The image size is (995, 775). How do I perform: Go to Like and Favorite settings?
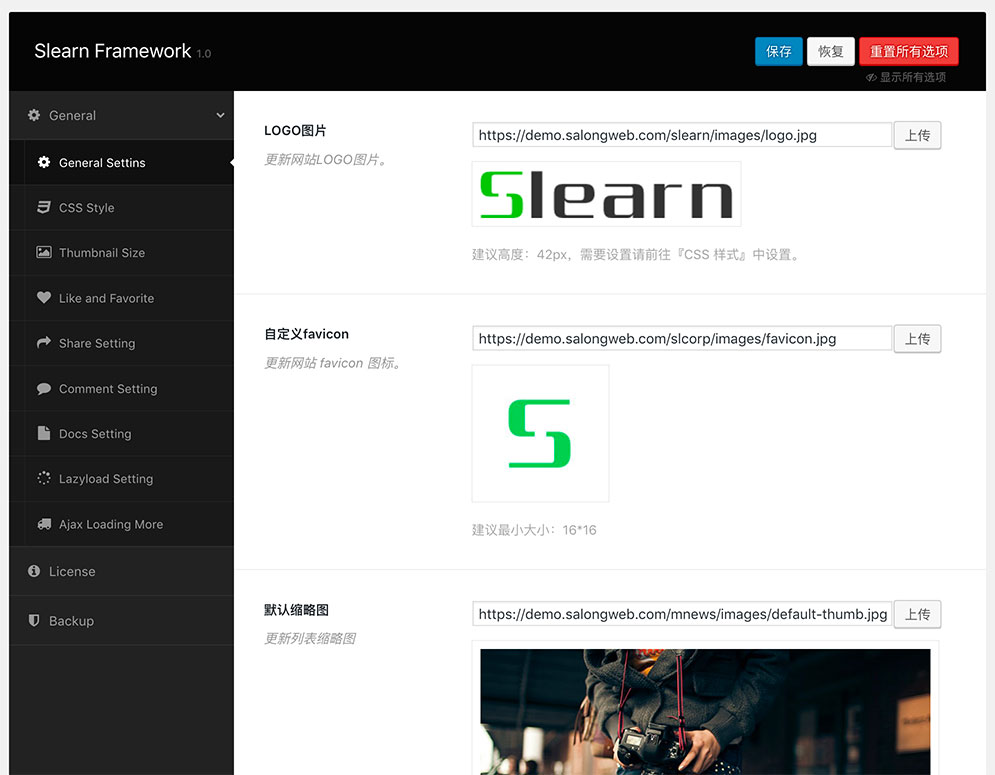(x=121, y=298)
